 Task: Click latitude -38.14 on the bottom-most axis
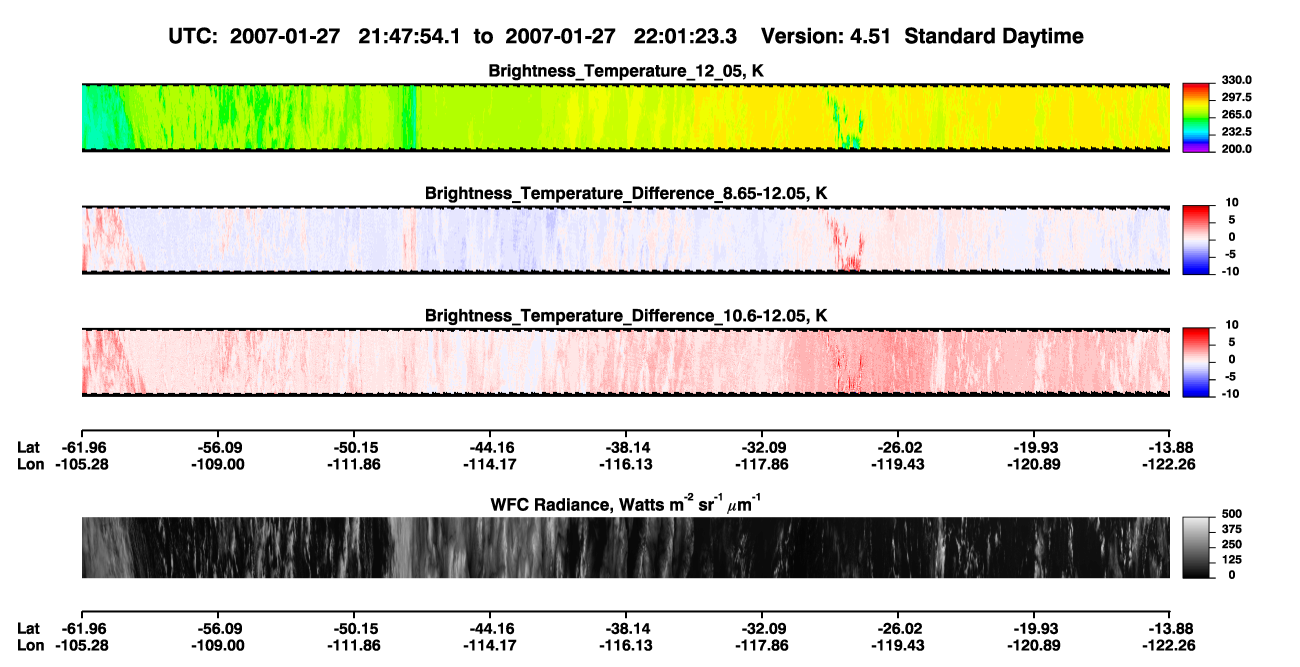626,629
